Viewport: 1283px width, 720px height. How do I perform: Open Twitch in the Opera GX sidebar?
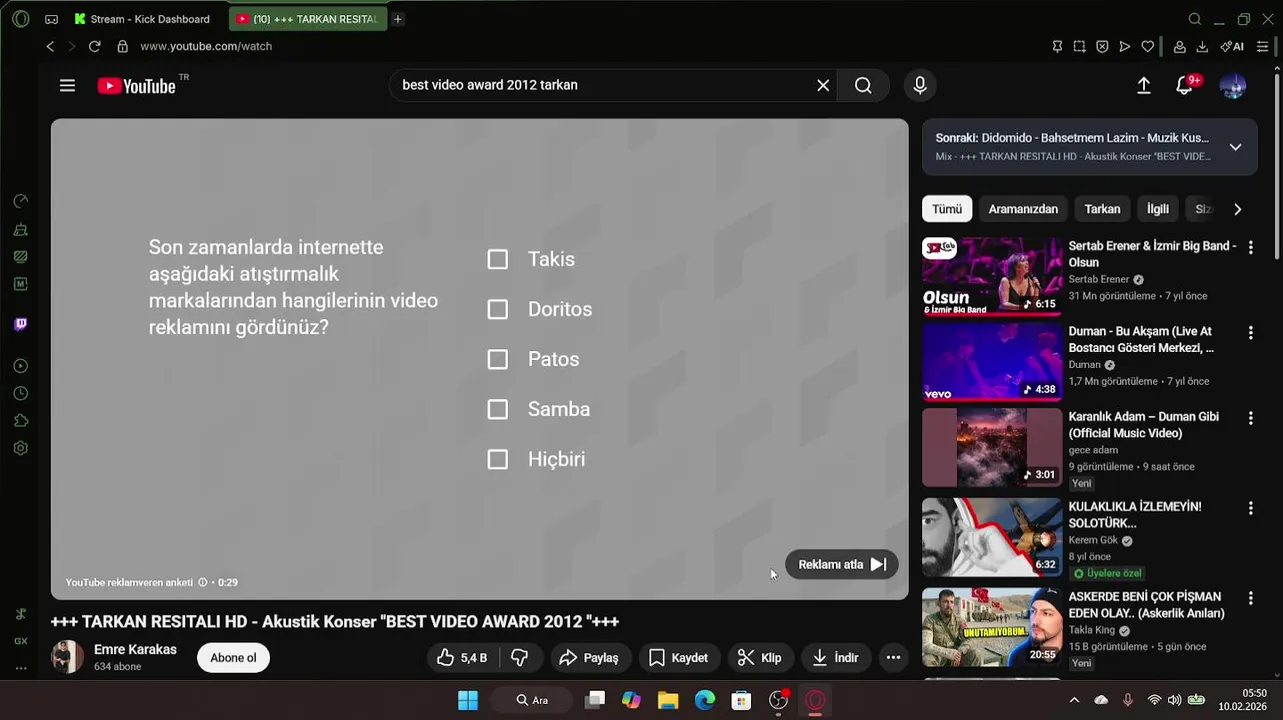(20, 324)
